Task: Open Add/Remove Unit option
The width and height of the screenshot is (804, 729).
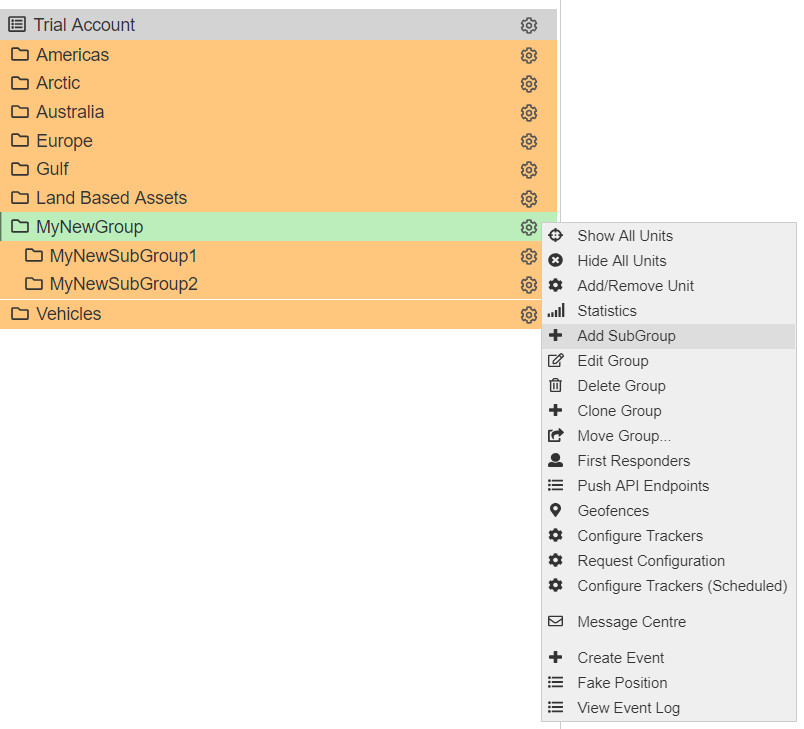Action: tap(669, 286)
